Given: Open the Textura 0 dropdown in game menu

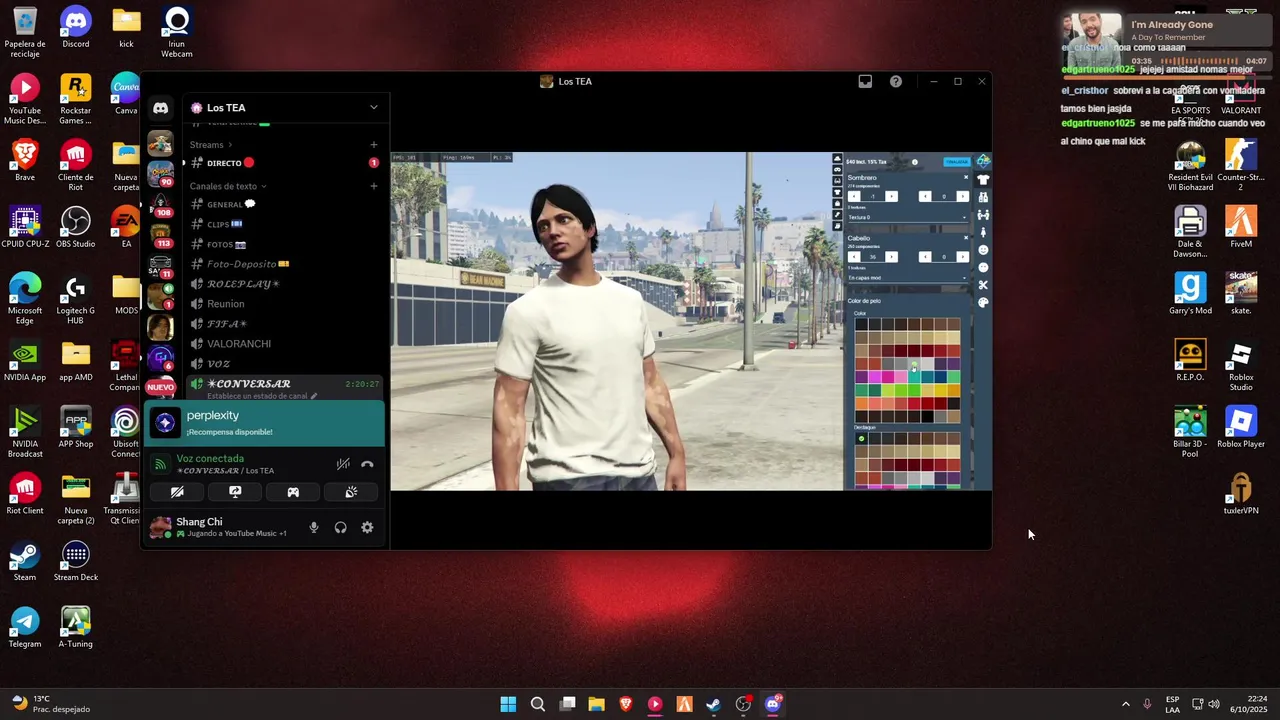Looking at the screenshot, I should pyautogui.click(x=907, y=217).
